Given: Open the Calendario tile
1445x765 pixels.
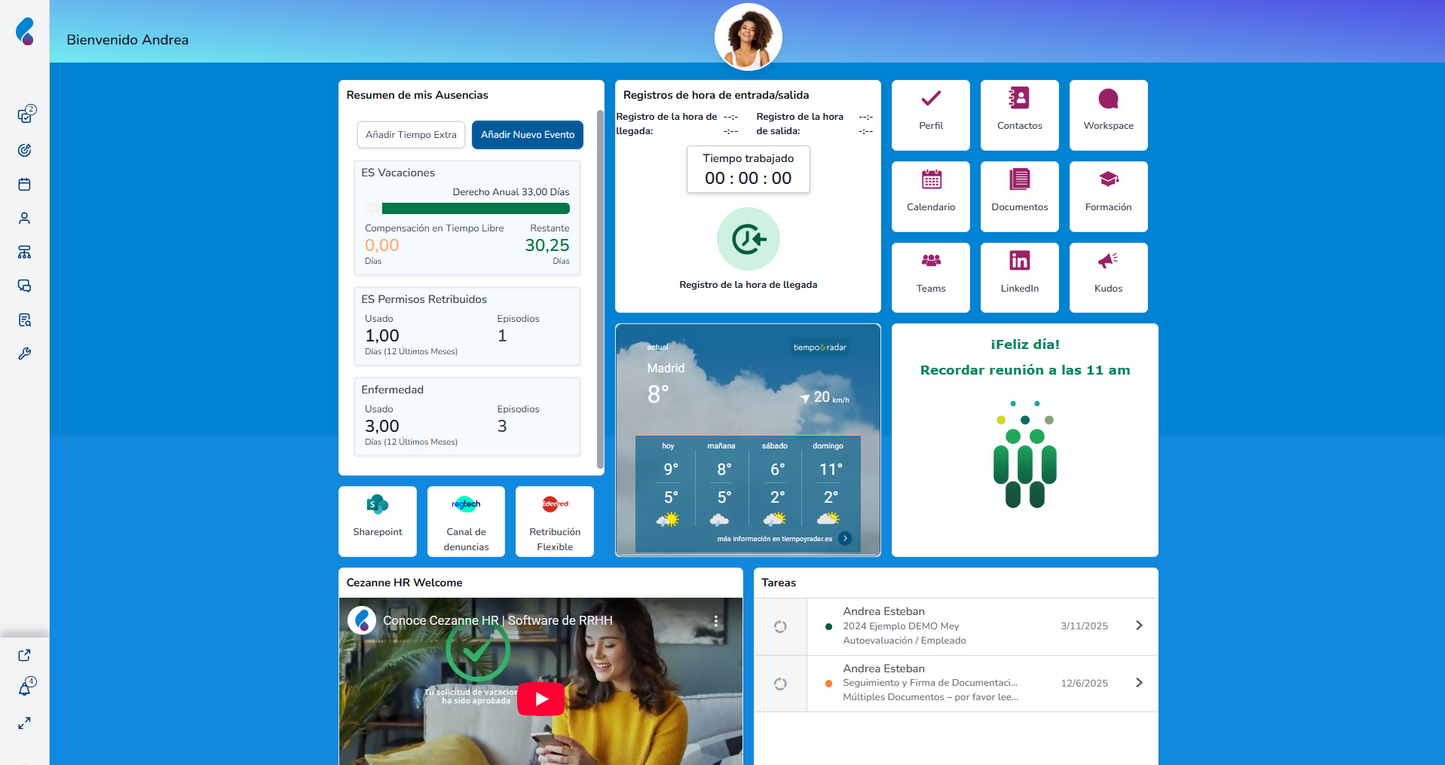Looking at the screenshot, I should [x=930, y=196].
